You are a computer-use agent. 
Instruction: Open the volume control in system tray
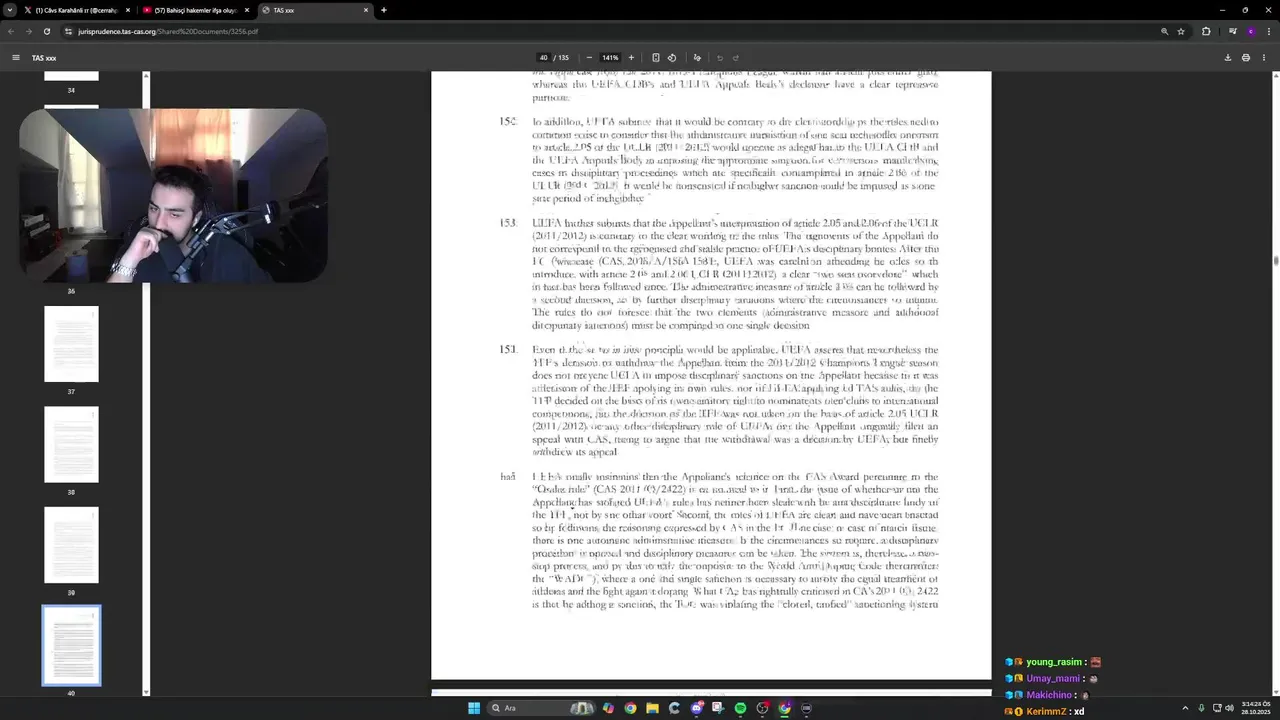coord(1229,708)
